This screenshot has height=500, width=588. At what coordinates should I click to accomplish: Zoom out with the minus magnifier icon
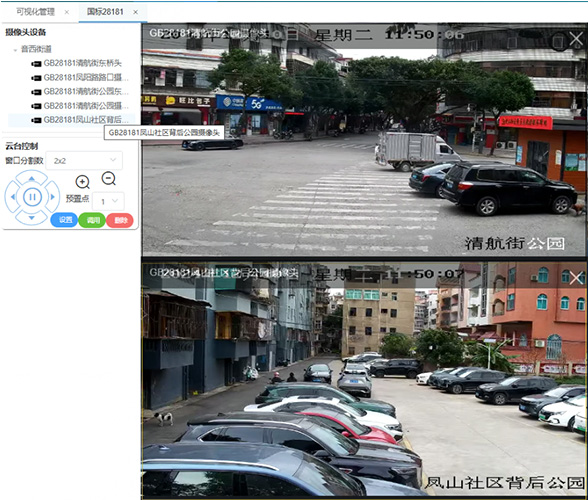108,179
